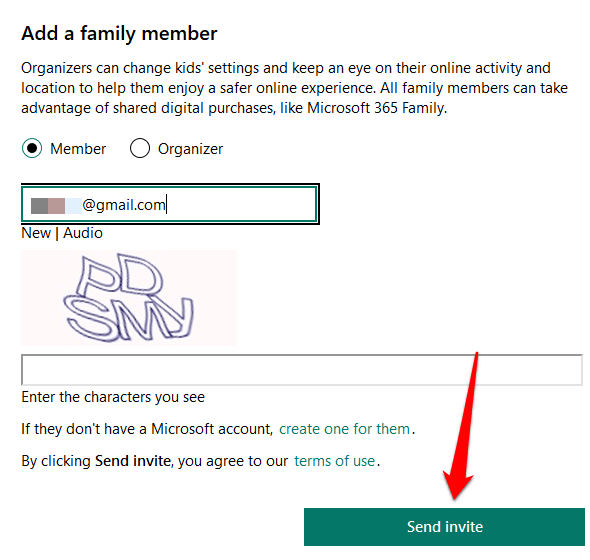The image size is (590, 560).
Task: Focus the email address input field
Action: [170, 204]
